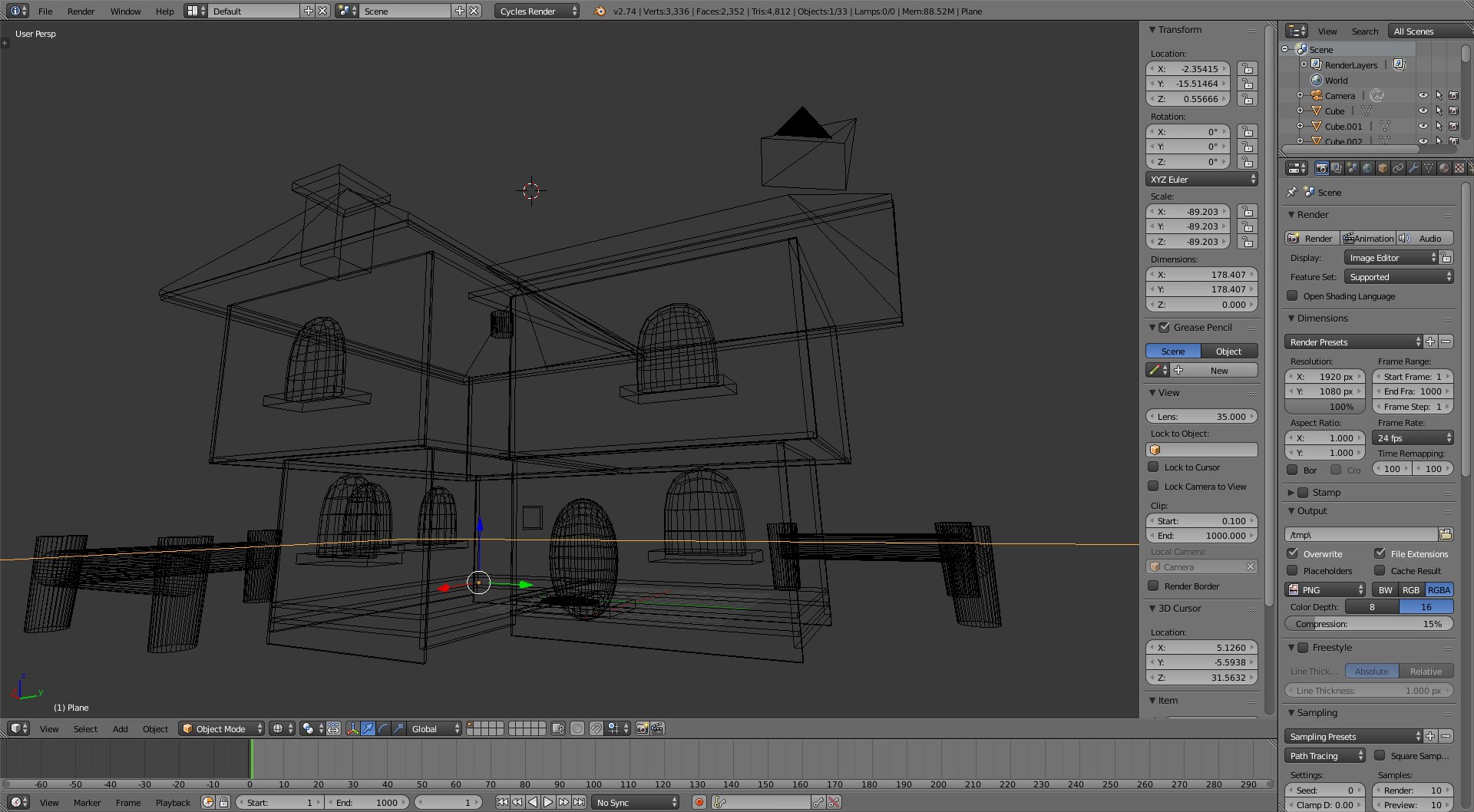Click the translate manipulator arrow icon
This screenshot has height=812, width=1474.
368,728
